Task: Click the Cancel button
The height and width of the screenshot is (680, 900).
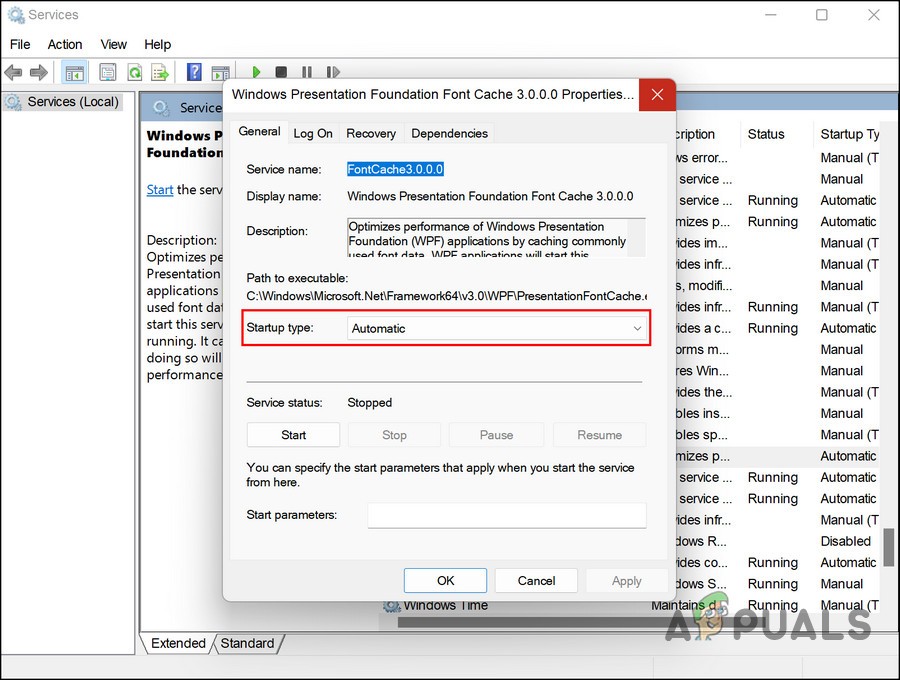Action: [536, 581]
